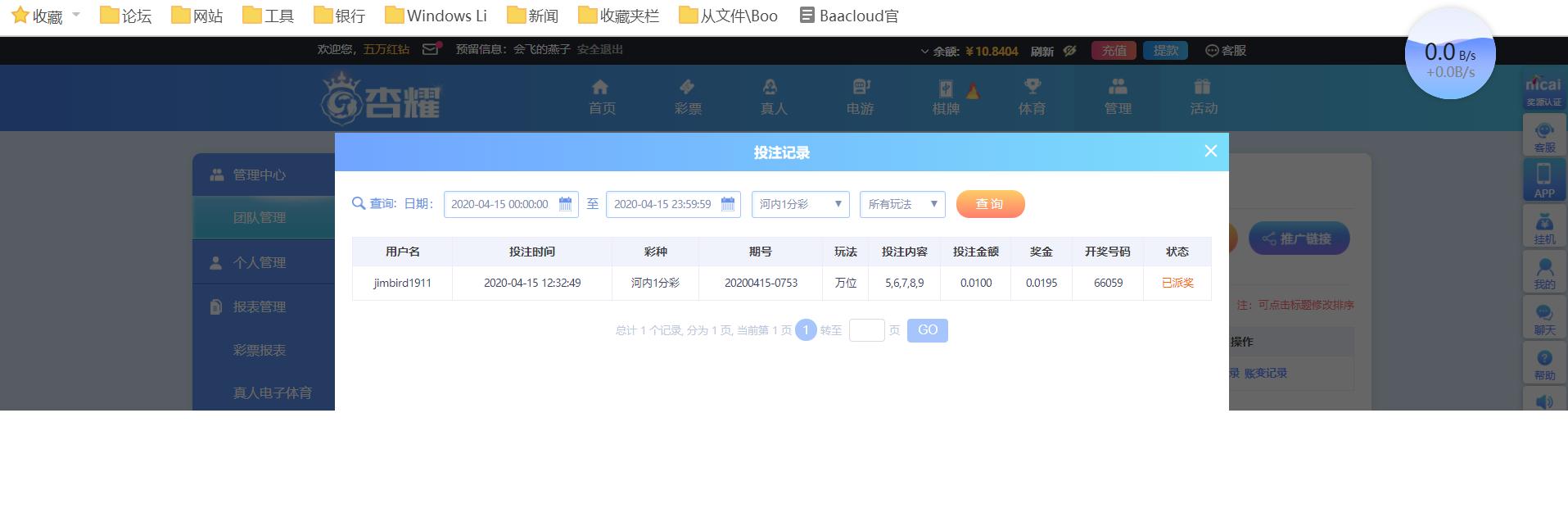Open the 账变记录 account change link

coord(1265,373)
